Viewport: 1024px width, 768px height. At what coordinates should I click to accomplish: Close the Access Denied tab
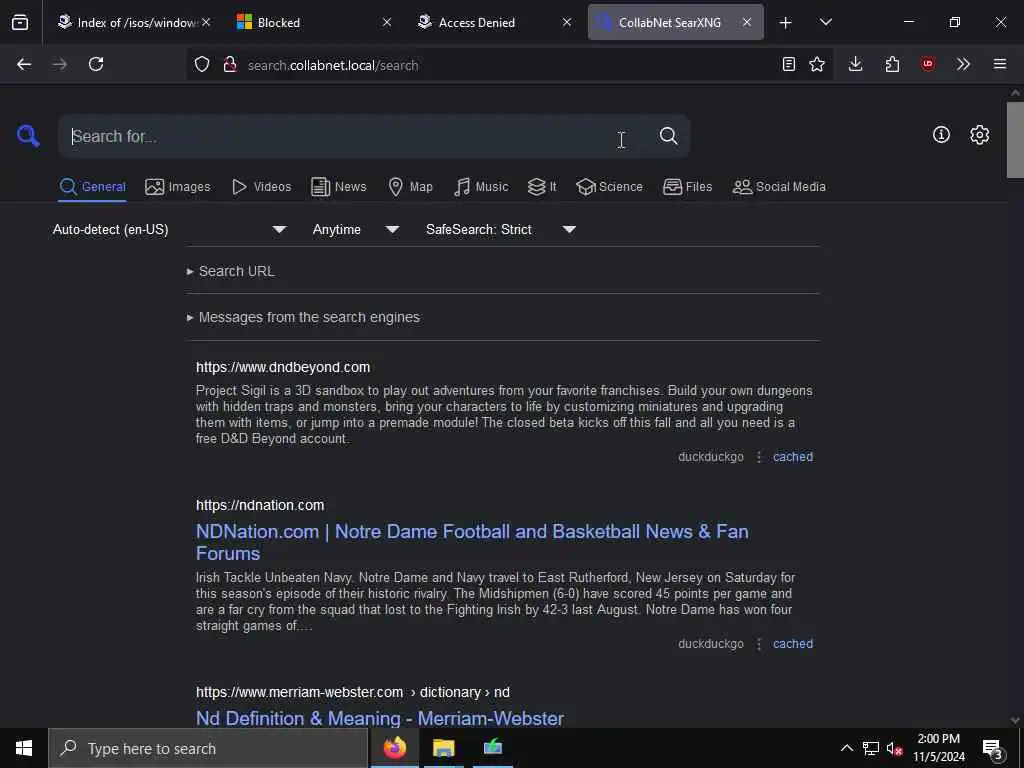[x=567, y=22]
